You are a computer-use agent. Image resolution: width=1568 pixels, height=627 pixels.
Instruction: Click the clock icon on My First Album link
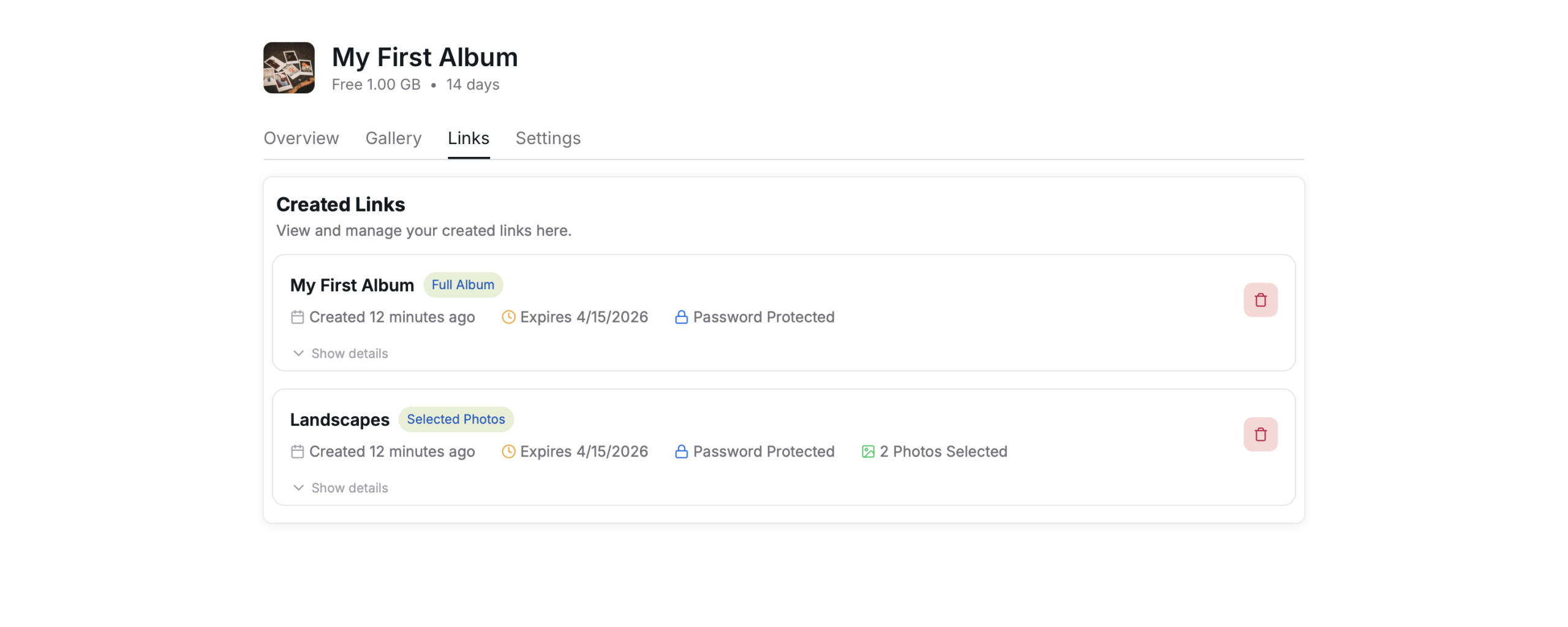click(508, 317)
